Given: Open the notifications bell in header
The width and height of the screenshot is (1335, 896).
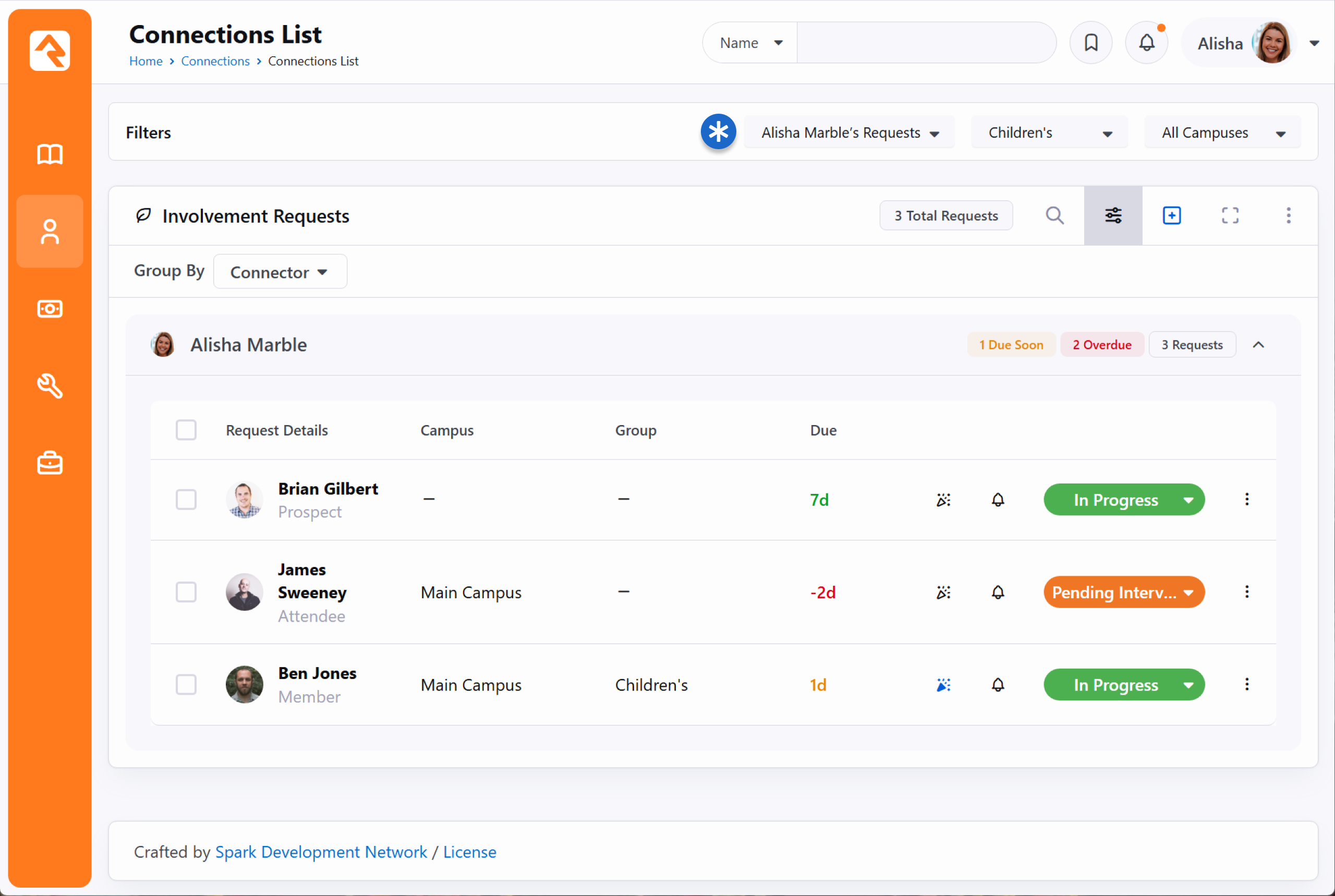Looking at the screenshot, I should [1146, 43].
